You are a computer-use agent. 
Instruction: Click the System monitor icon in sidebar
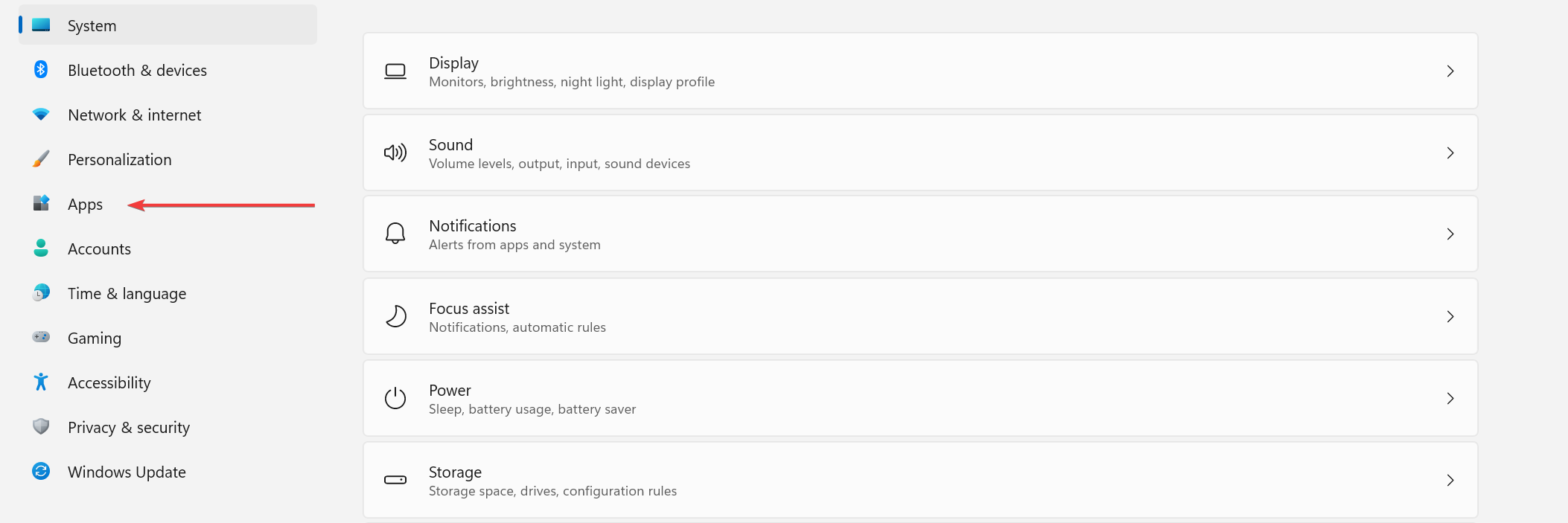41,25
